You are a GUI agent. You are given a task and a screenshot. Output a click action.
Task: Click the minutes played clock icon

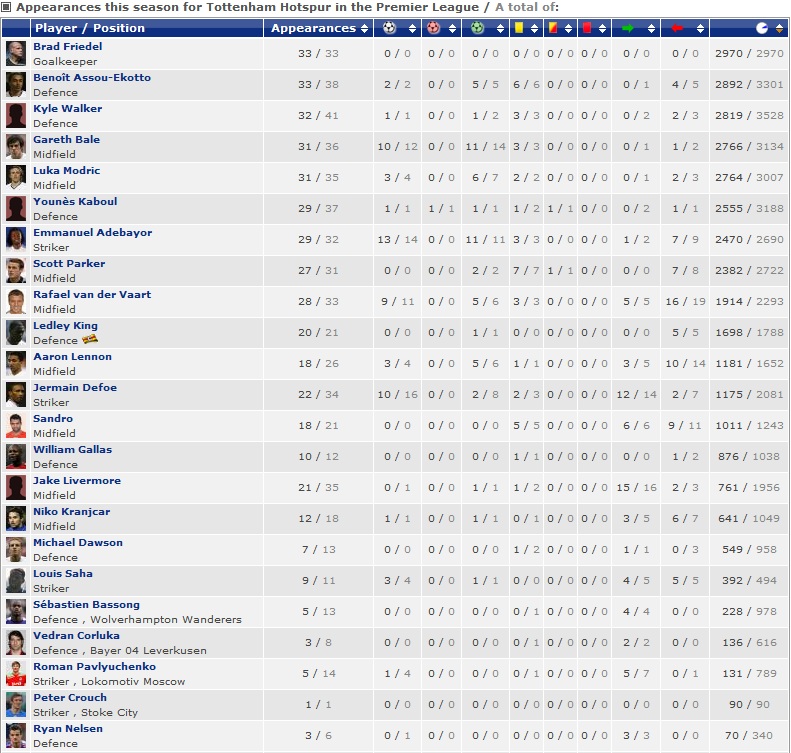(762, 28)
